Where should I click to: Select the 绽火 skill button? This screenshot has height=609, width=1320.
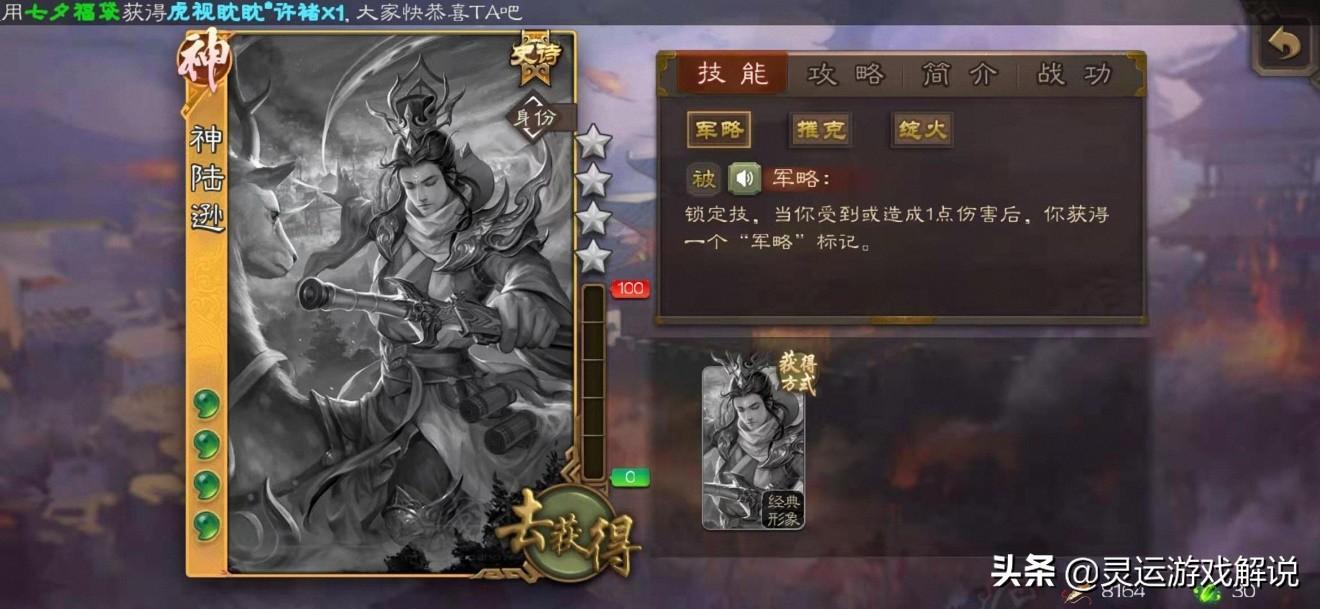tap(921, 130)
